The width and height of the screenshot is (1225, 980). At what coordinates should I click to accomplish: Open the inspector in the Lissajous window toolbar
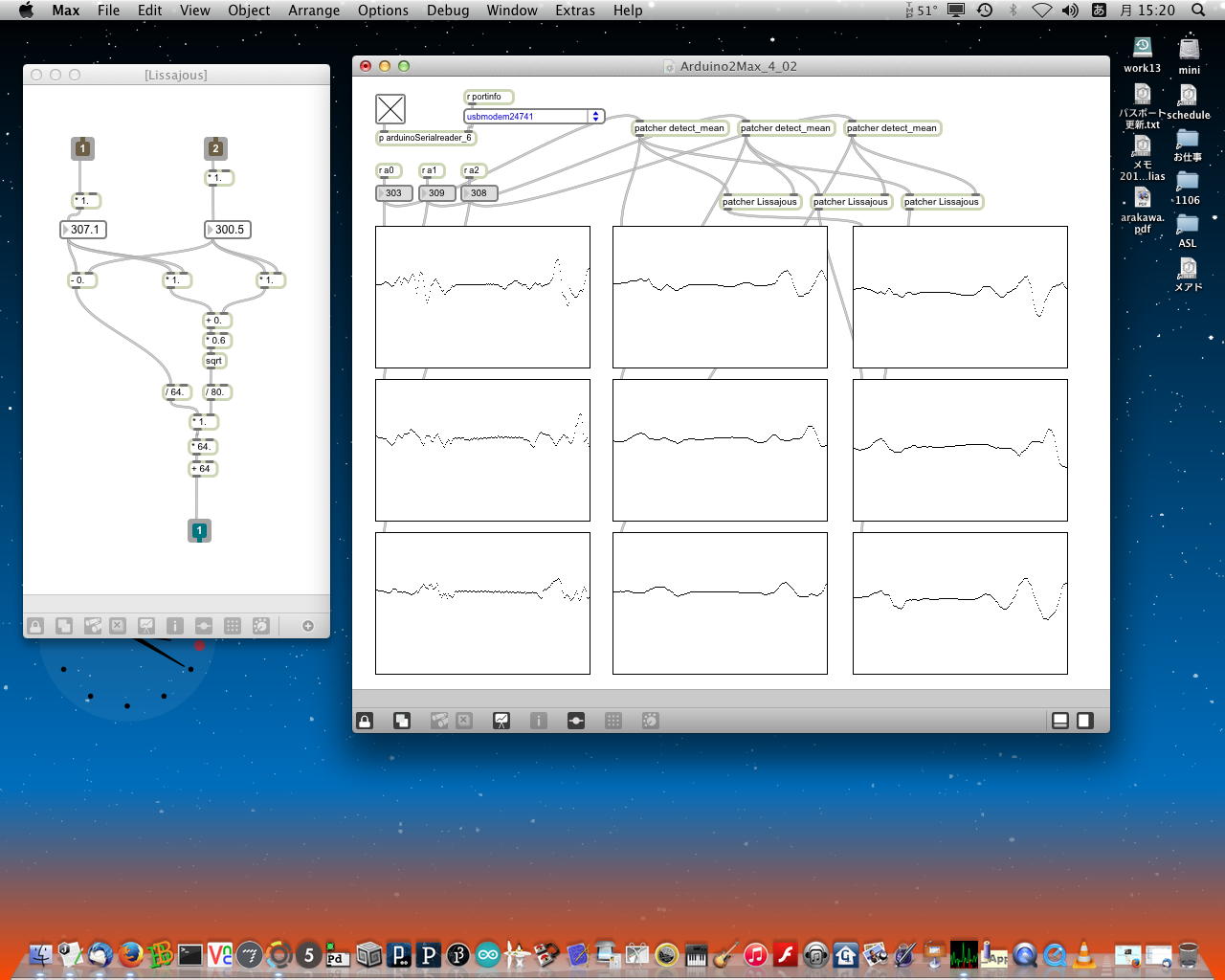tap(175, 626)
